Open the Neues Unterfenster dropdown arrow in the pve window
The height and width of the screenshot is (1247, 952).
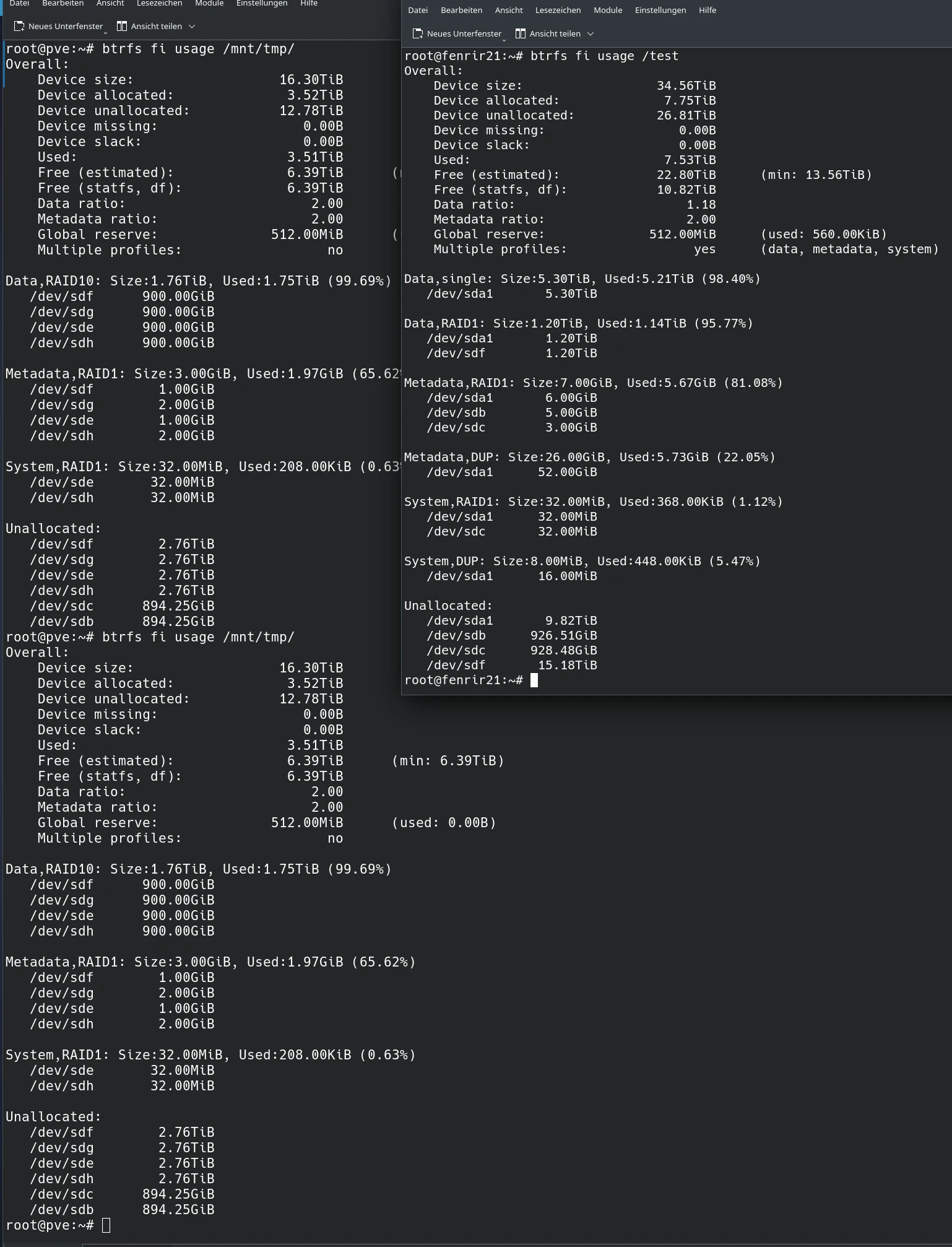pyautogui.click(x=106, y=32)
